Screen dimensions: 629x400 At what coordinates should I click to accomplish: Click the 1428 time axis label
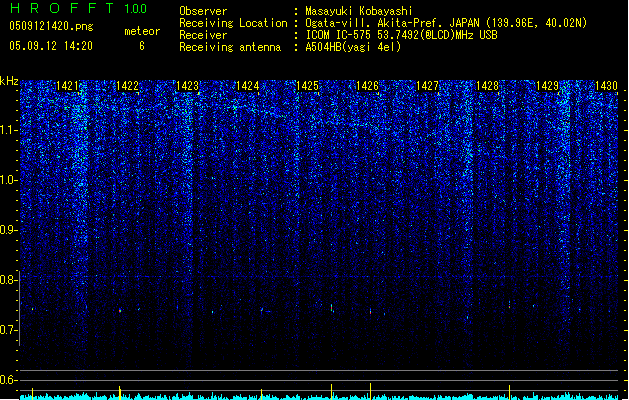[487, 86]
